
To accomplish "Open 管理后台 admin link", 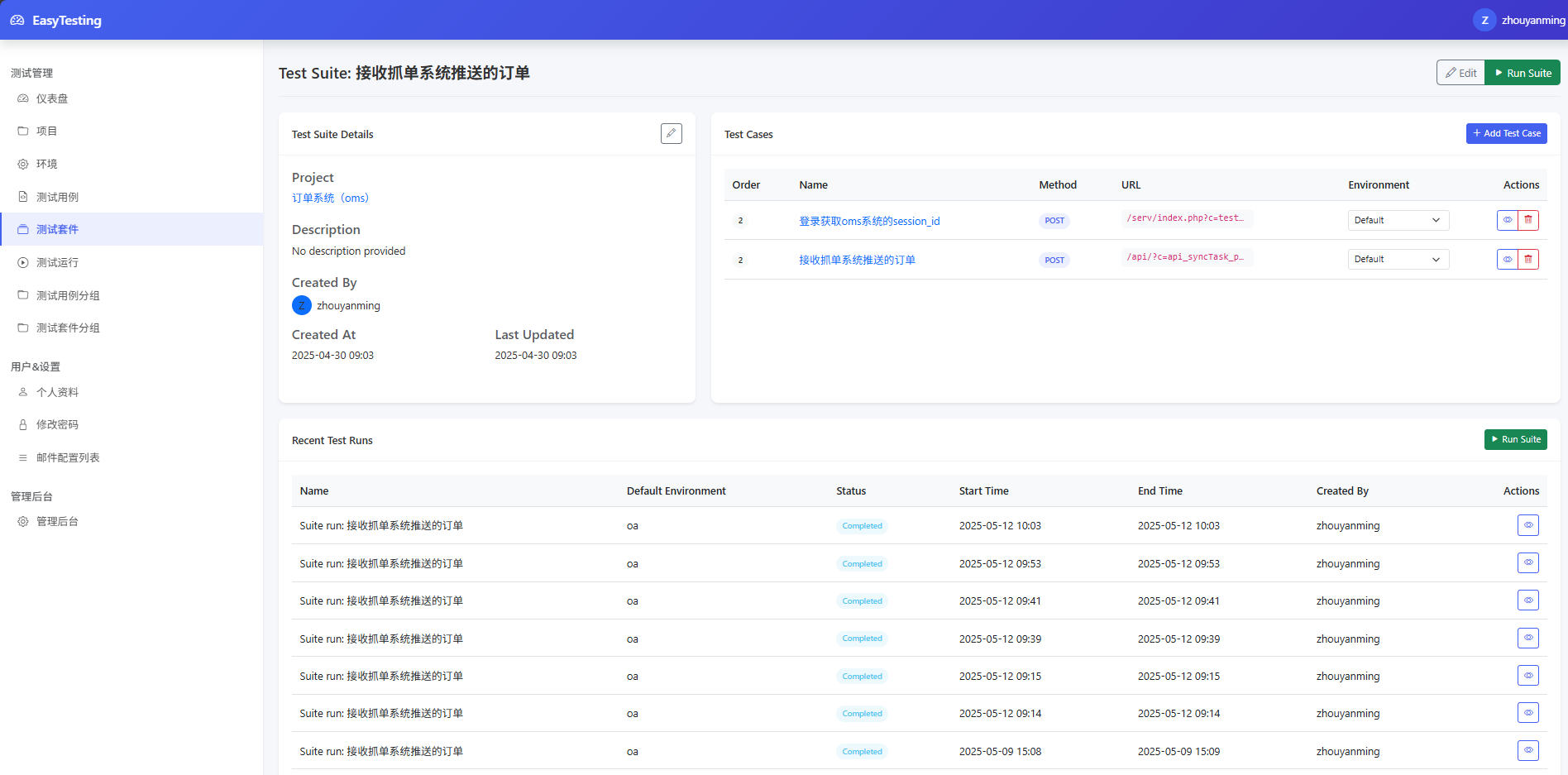I will click(x=131, y=521).
